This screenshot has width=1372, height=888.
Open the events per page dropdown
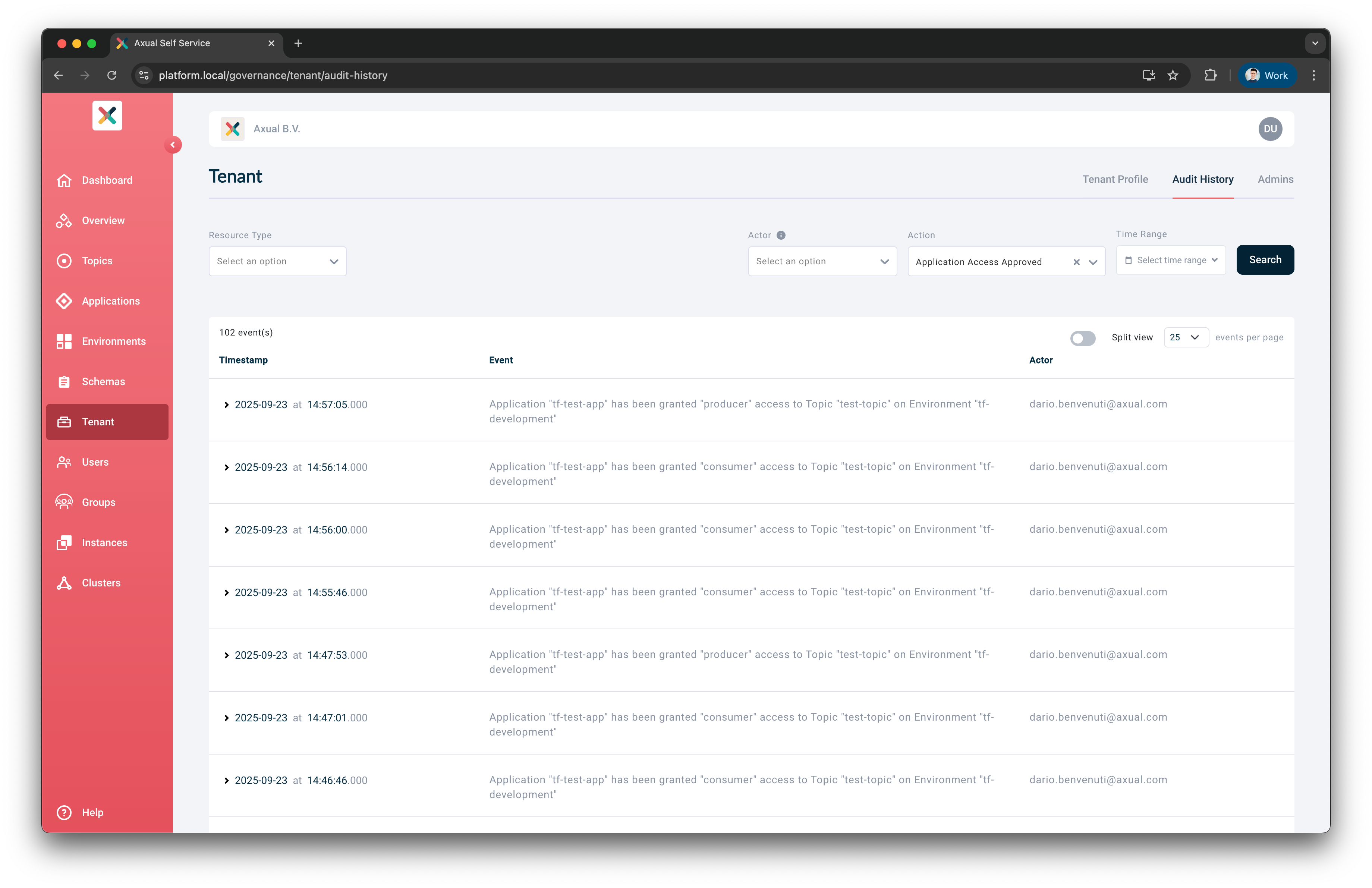point(1186,337)
